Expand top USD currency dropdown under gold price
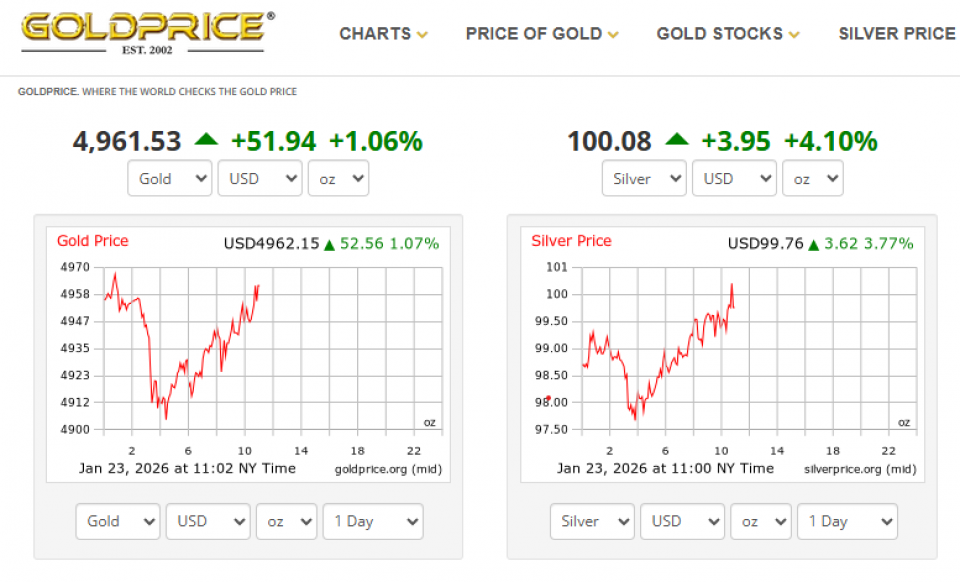The height and width of the screenshot is (582, 960). coord(260,179)
